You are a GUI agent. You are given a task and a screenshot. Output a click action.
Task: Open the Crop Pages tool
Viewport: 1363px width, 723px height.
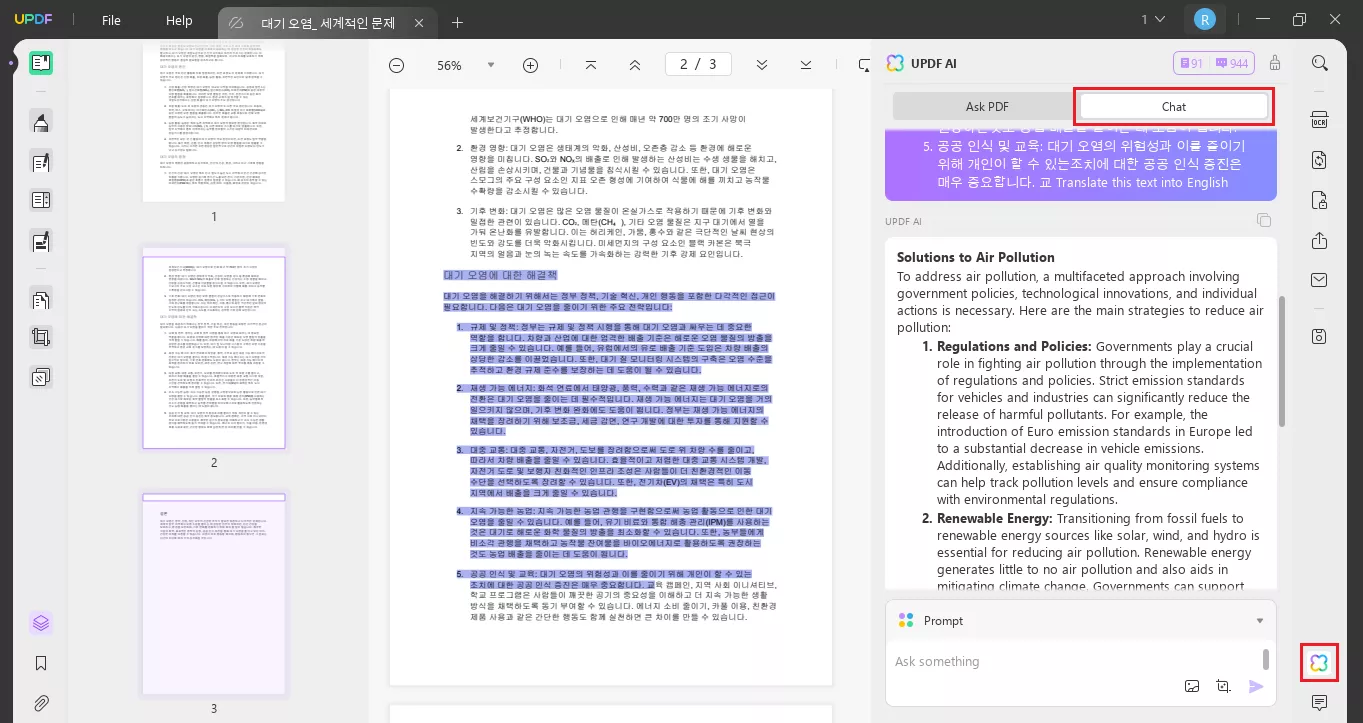click(x=41, y=339)
